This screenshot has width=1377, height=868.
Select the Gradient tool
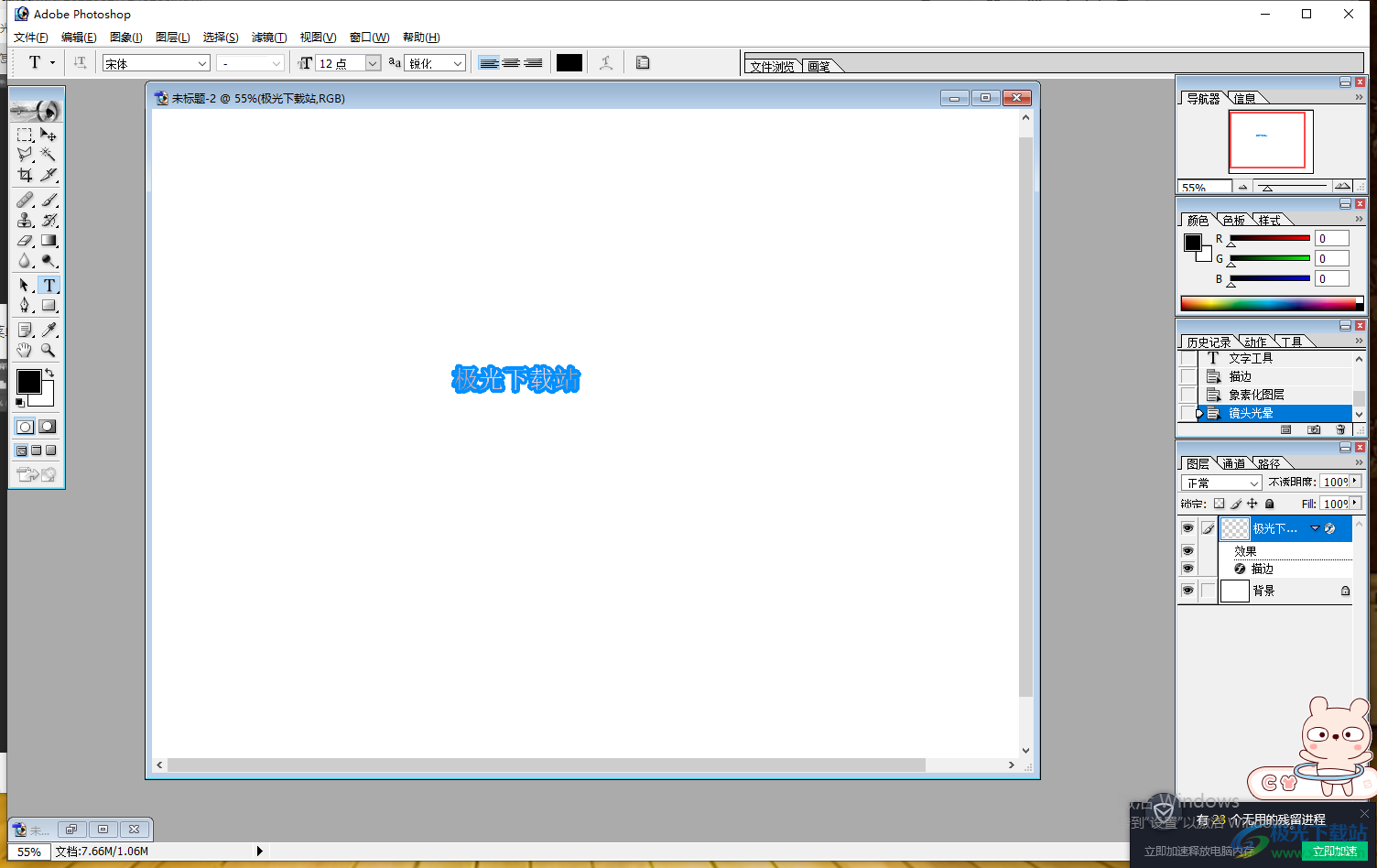click(x=49, y=240)
